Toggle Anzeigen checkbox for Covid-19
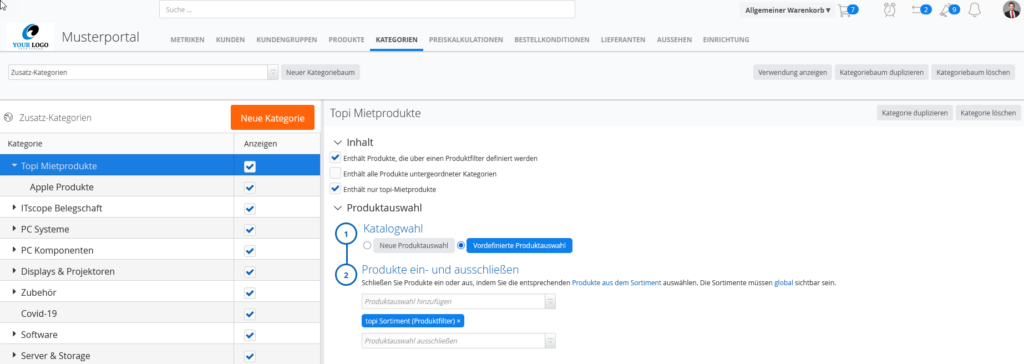The width and height of the screenshot is (1024, 364). click(x=249, y=314)
